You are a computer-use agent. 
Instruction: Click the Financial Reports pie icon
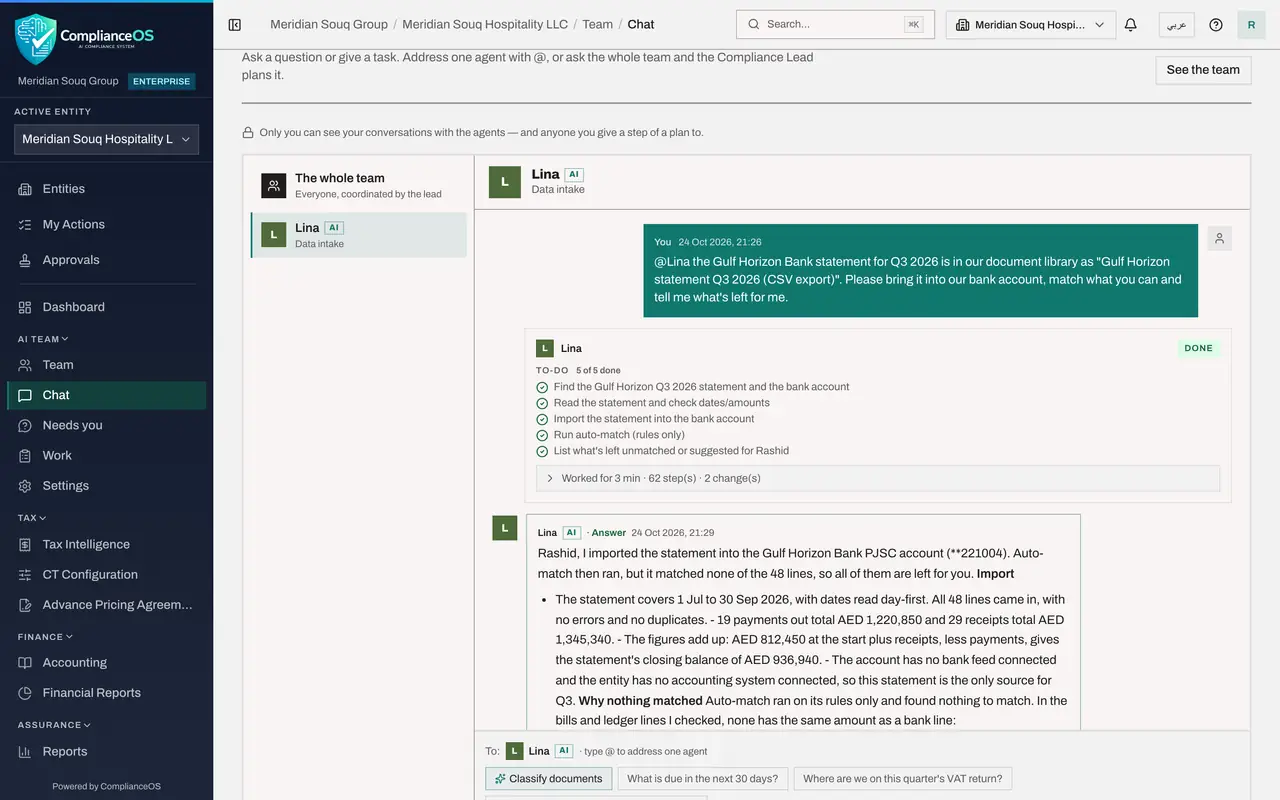click(25, 693)
